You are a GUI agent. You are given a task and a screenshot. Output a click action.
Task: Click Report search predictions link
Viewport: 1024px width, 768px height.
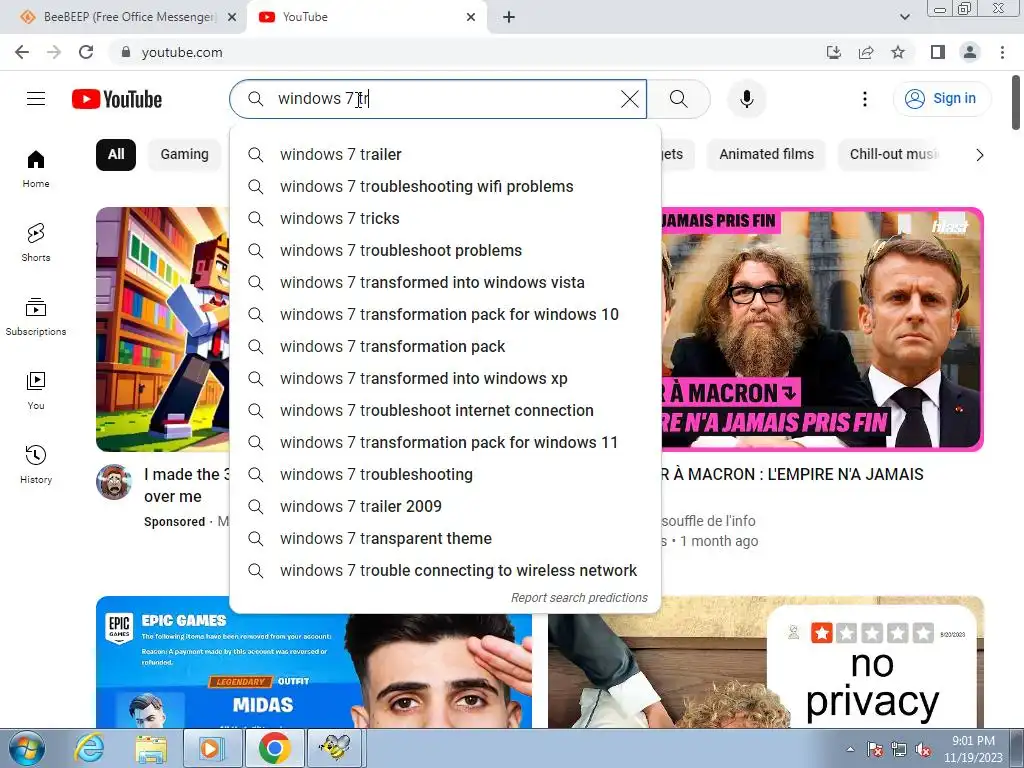pos(579,598)
